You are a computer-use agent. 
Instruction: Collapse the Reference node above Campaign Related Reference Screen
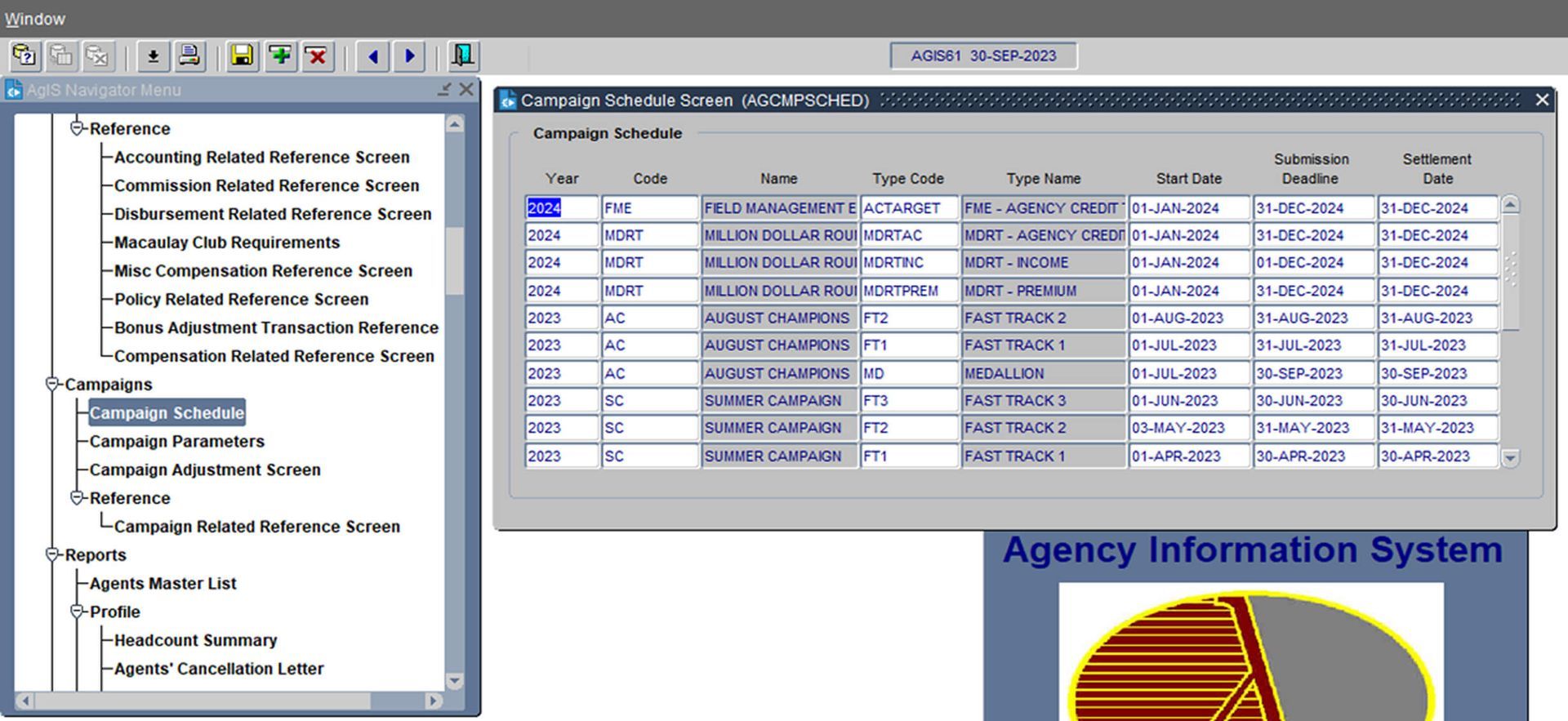77,497
